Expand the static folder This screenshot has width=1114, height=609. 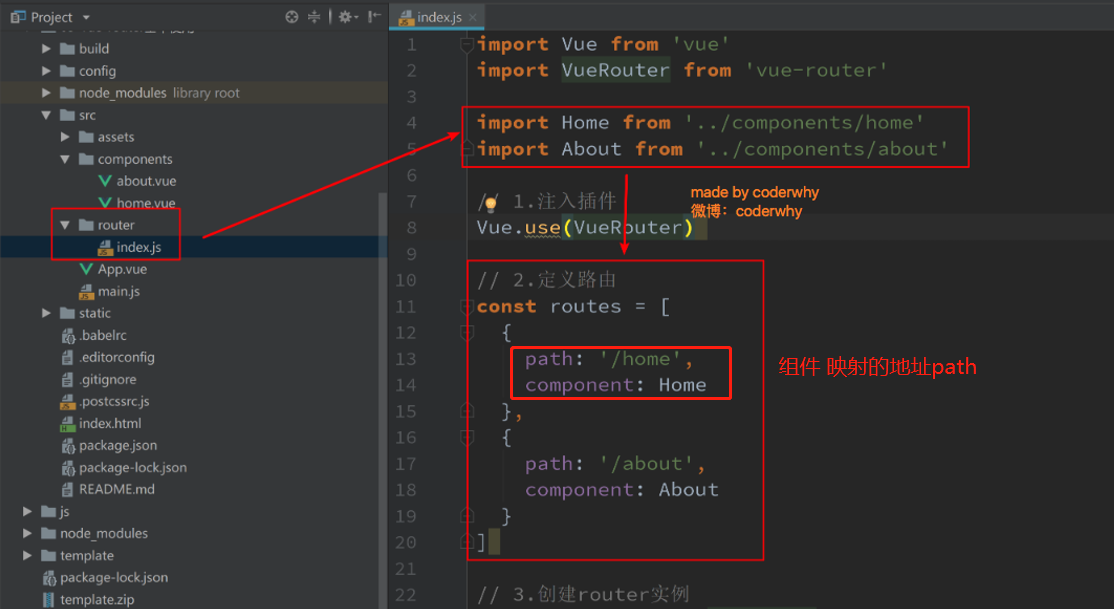46,313
